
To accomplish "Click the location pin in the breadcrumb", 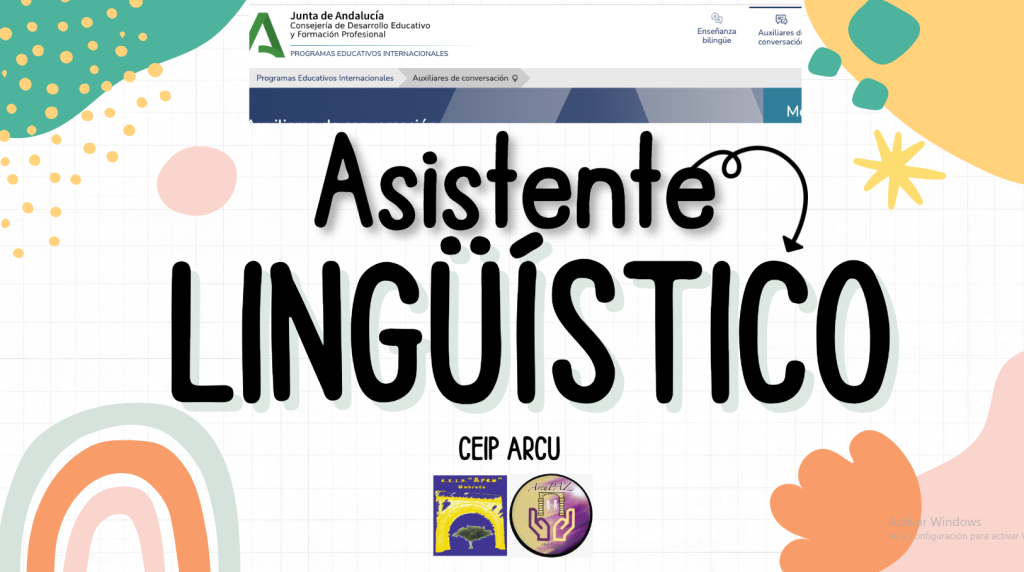I will (x=515, y=78).
